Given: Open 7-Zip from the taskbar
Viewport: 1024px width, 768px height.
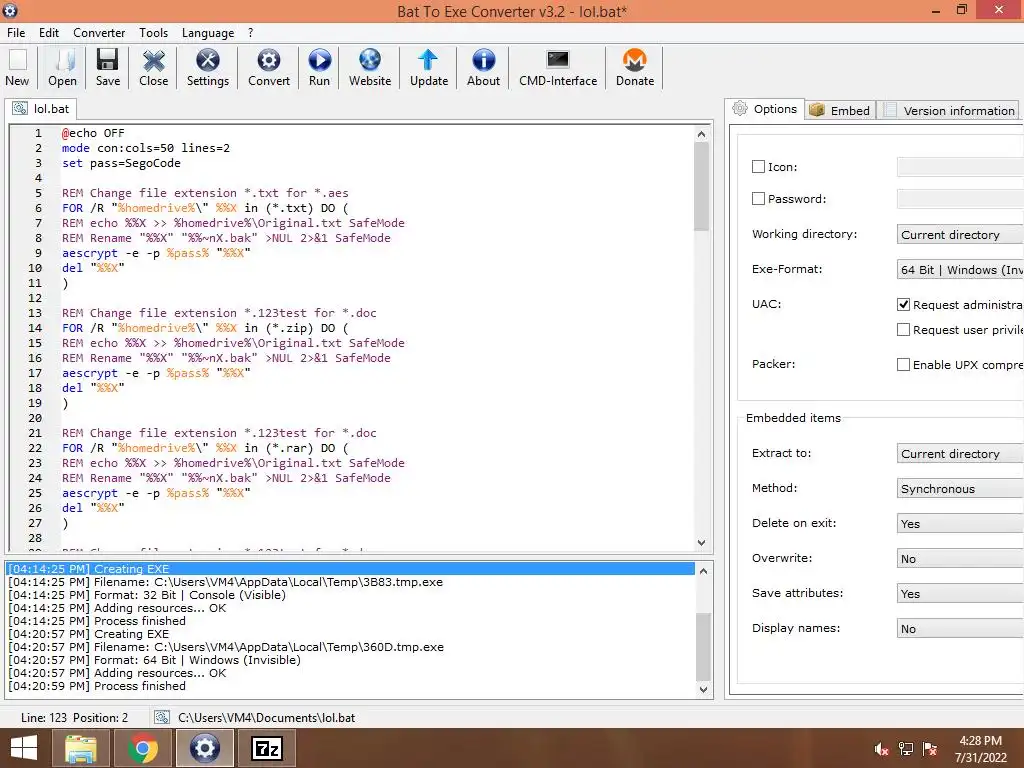Looking at the screenshot, I should point(266,748).
